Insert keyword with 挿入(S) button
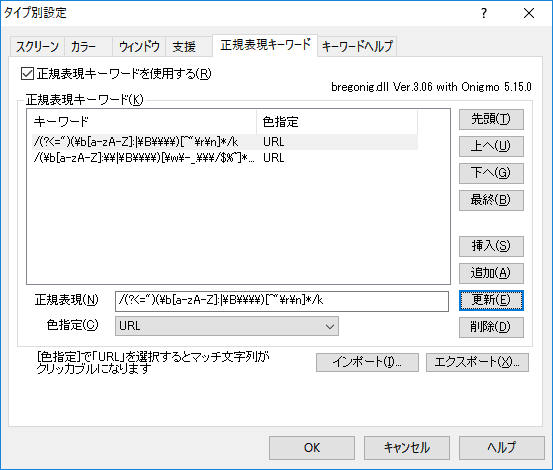The height and width of the screenshot is (470, 553). coord(491,246)
